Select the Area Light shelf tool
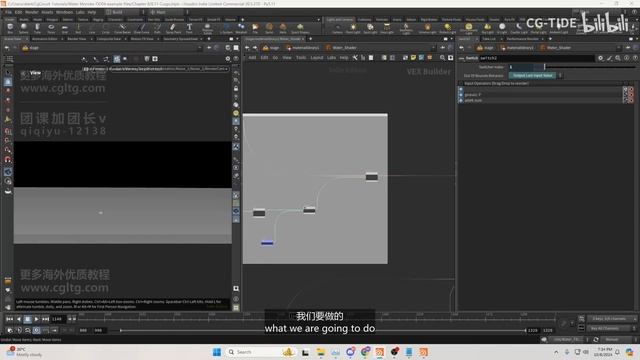 point(387,28)
